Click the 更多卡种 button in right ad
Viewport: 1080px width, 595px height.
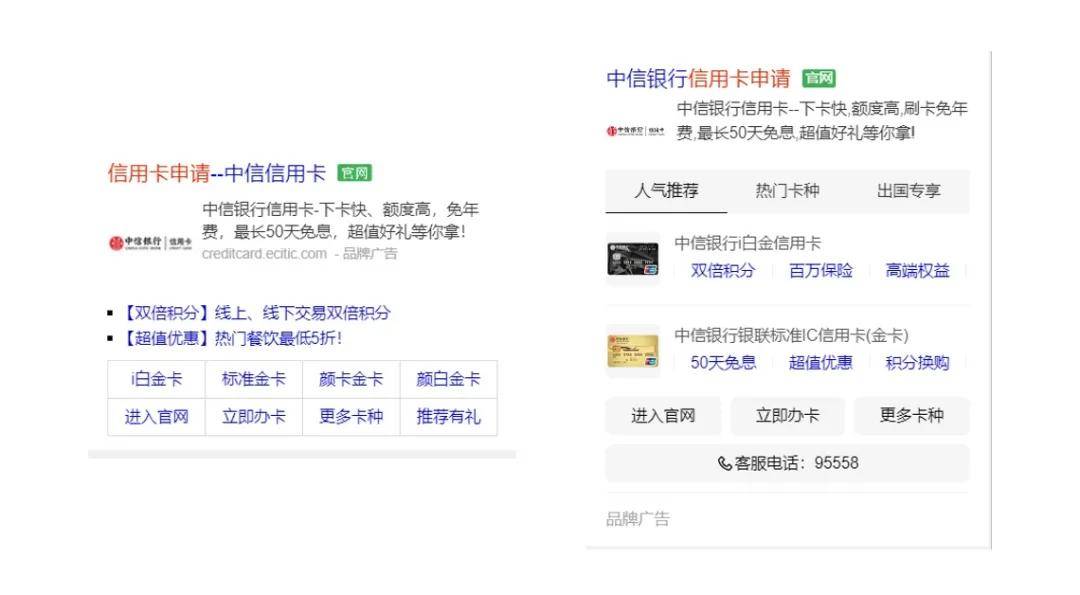coord(912,416)
